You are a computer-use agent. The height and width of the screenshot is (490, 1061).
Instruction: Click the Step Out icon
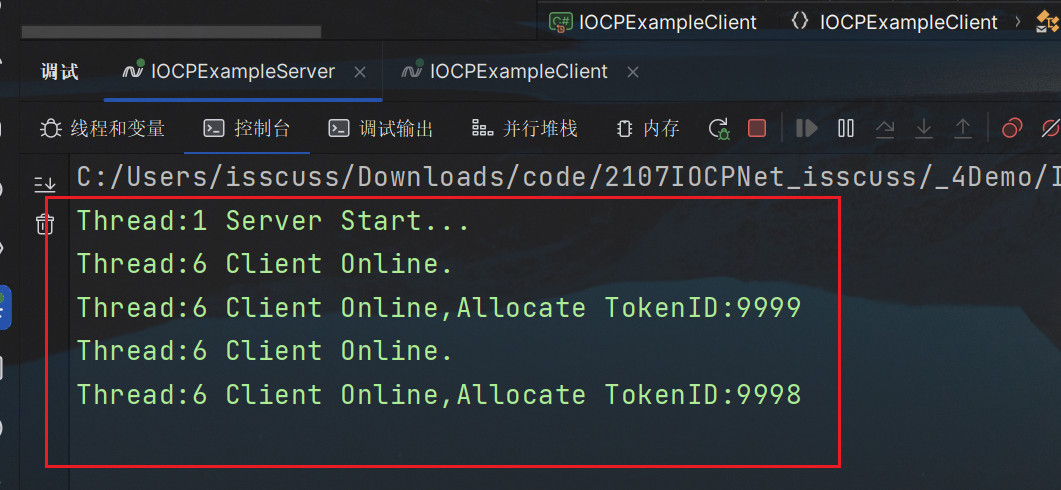(x=962, y=128)
